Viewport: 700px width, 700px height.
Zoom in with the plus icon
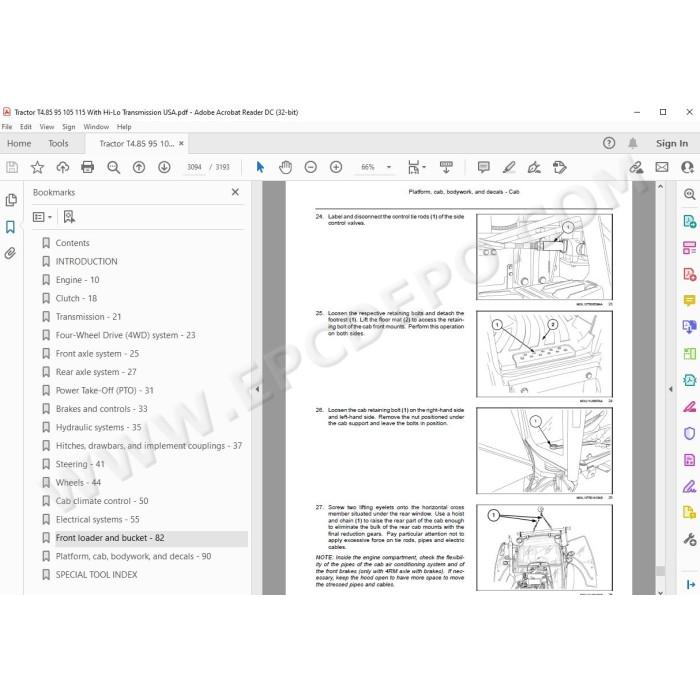pyautogui.click(x=336, y=167)
